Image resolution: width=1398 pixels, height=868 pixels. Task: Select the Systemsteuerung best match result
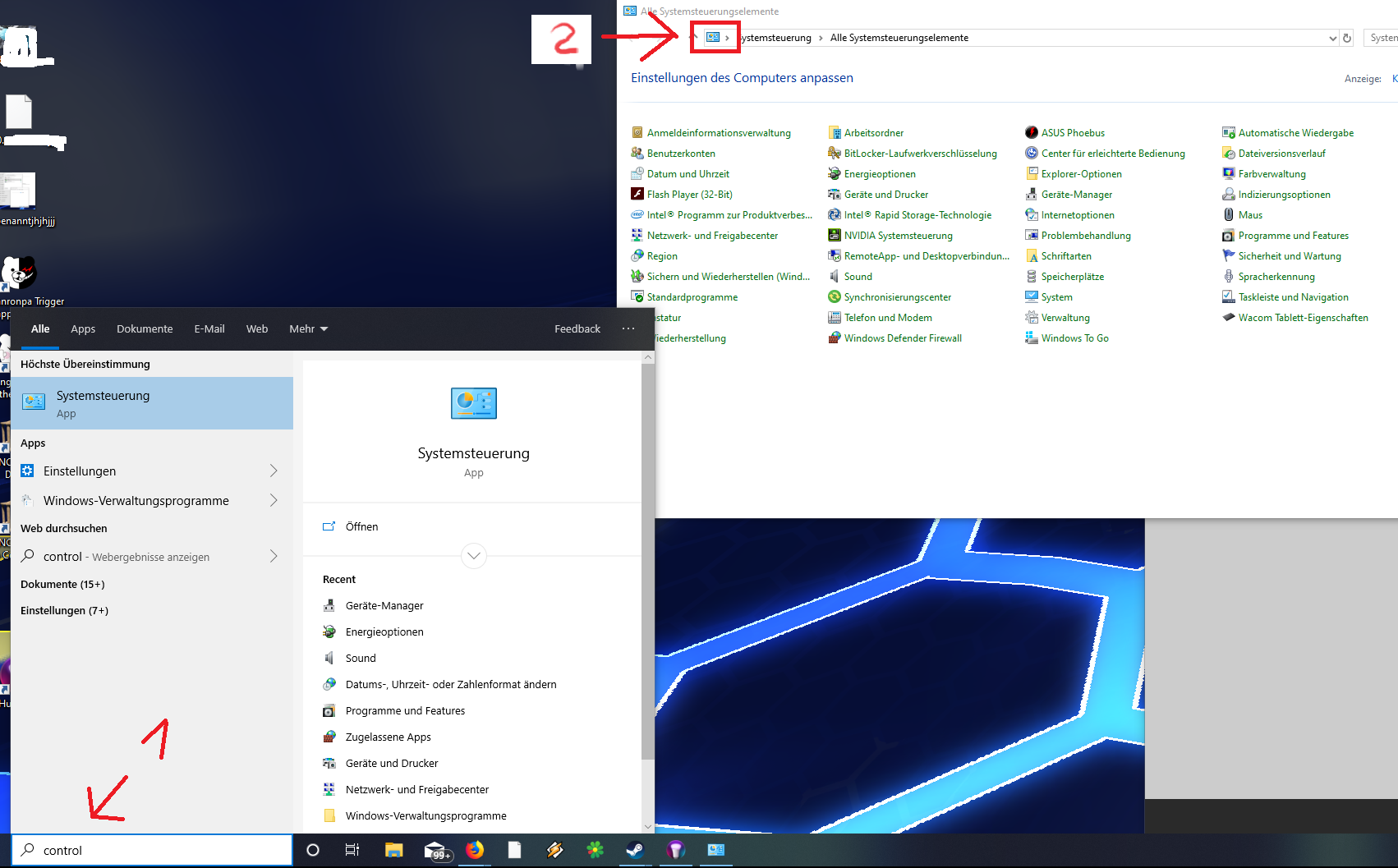(x=152, y=403)
